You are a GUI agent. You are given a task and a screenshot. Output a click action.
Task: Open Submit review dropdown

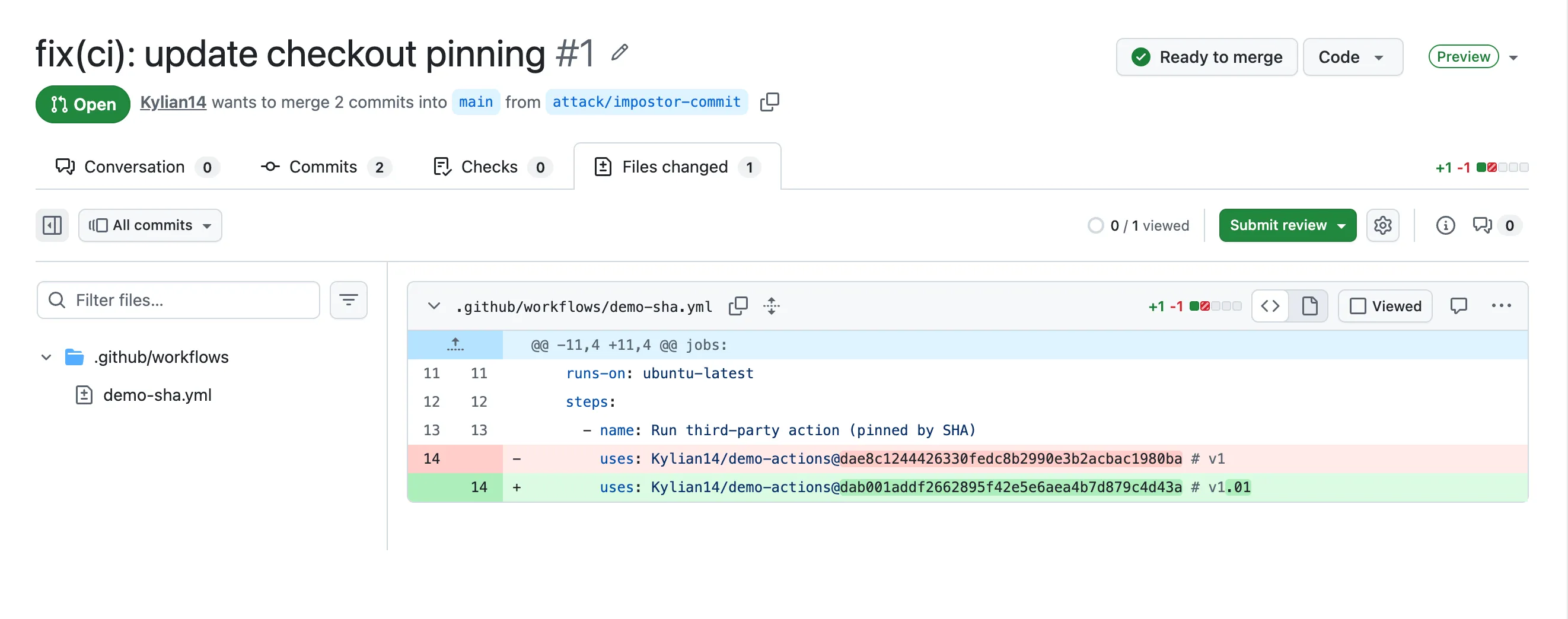click(x=1287, y=225)
